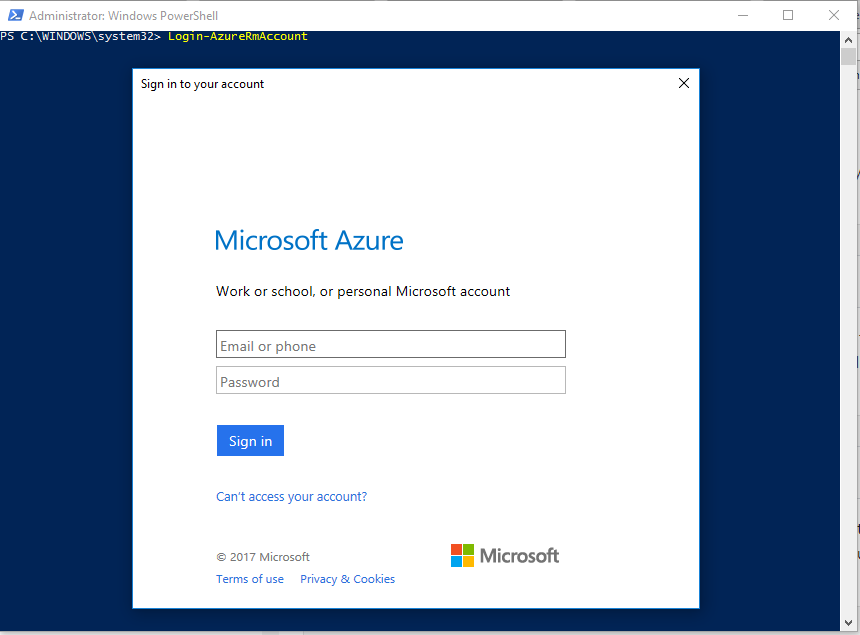Viewport: 860px width, 635px height.
Task: Click the Sign in to your account title
Action: [203, 84]
